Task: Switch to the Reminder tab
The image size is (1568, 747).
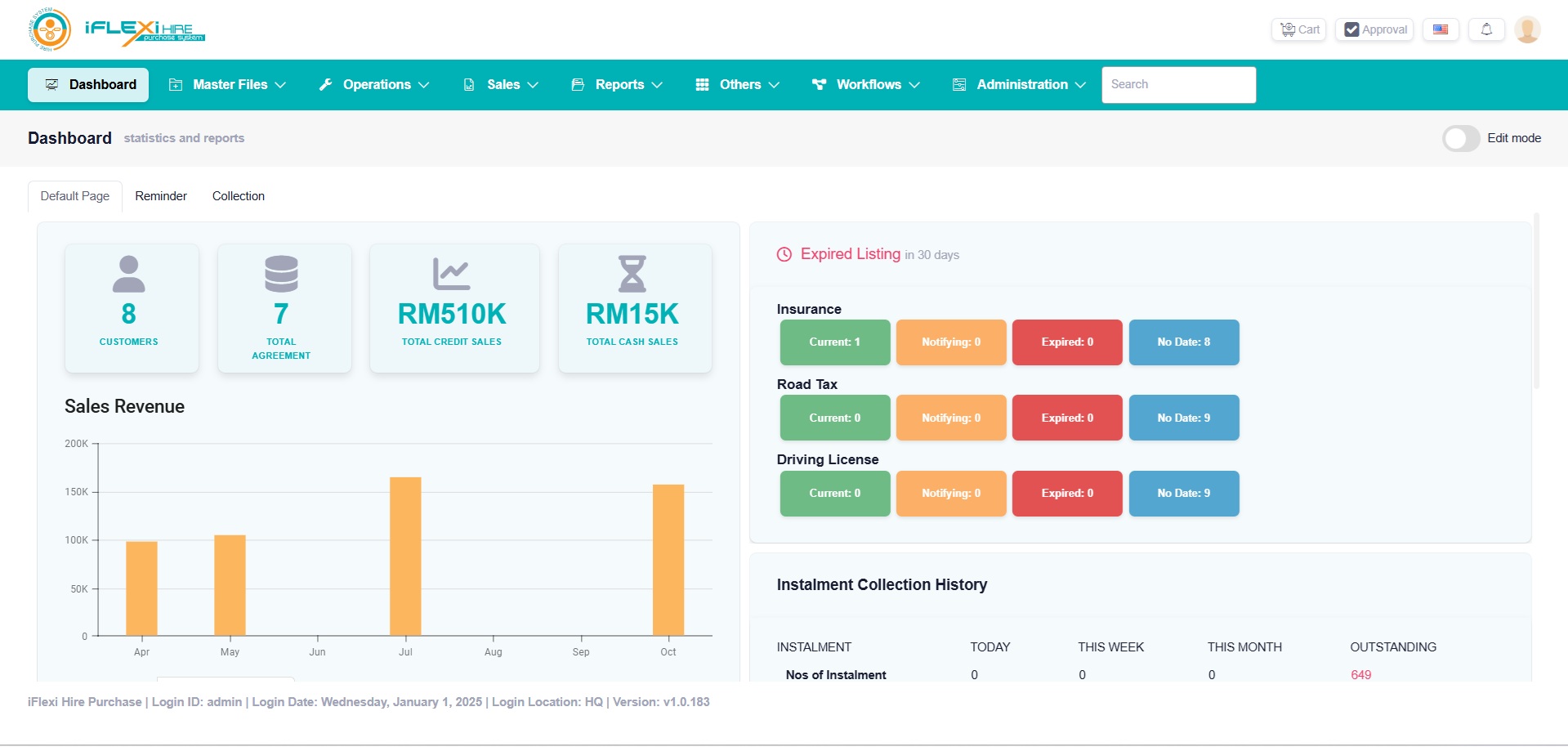Action: [161, 196]
